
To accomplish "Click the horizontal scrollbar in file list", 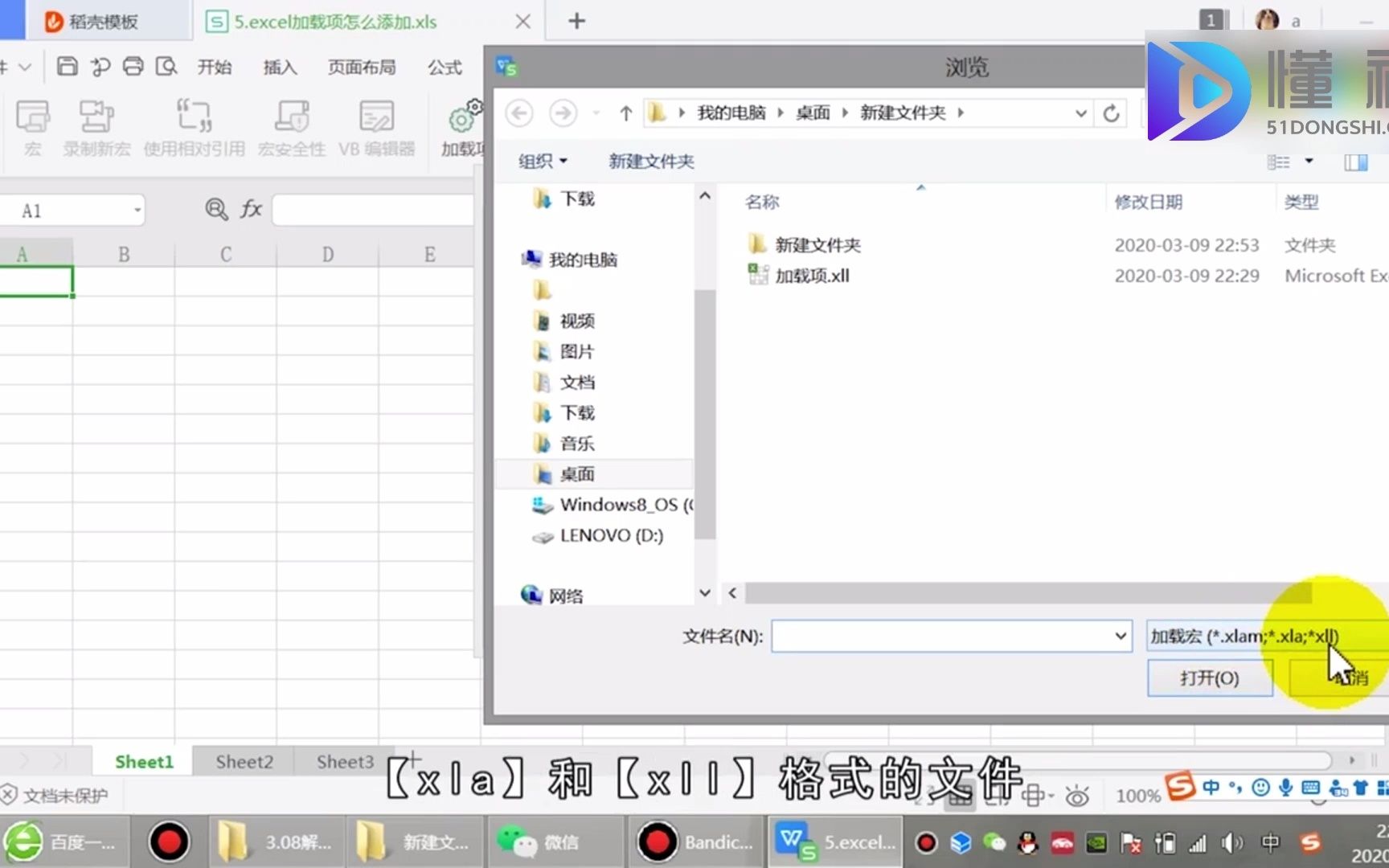I will point(1027,593).
